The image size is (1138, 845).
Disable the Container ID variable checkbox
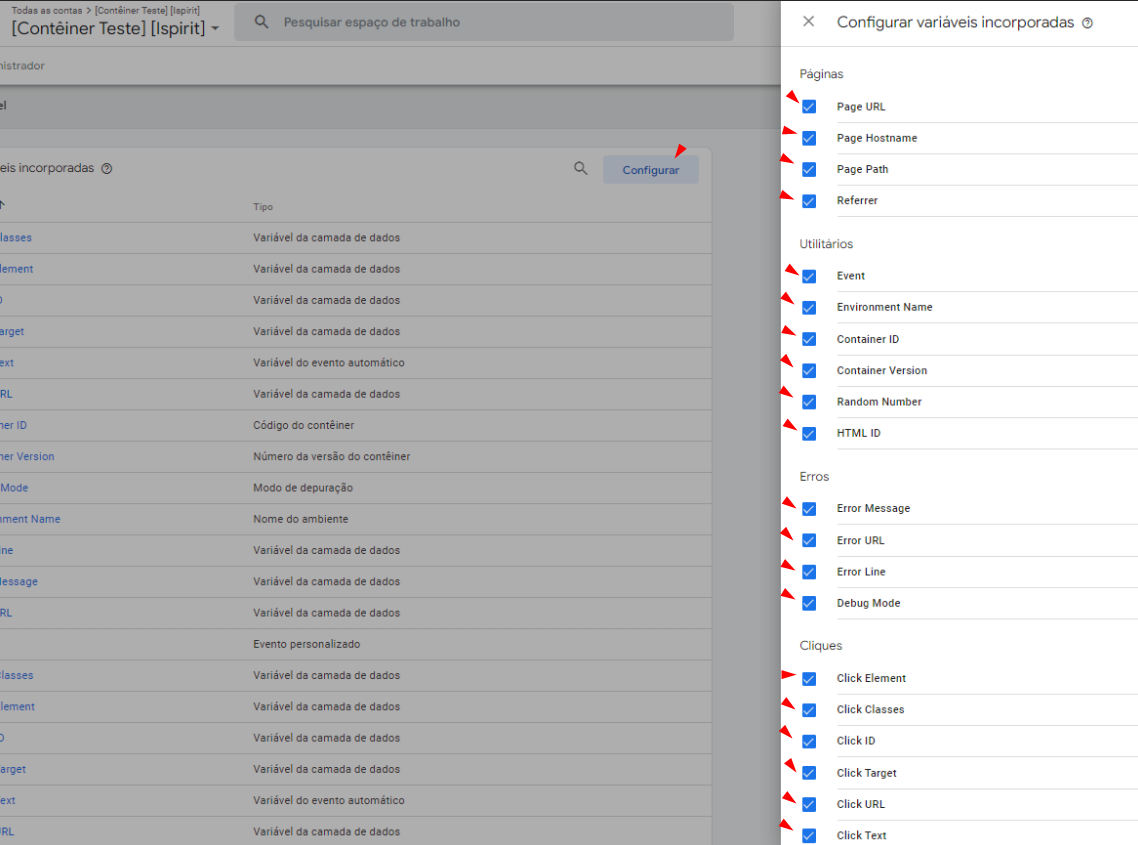tap(809, 339)
